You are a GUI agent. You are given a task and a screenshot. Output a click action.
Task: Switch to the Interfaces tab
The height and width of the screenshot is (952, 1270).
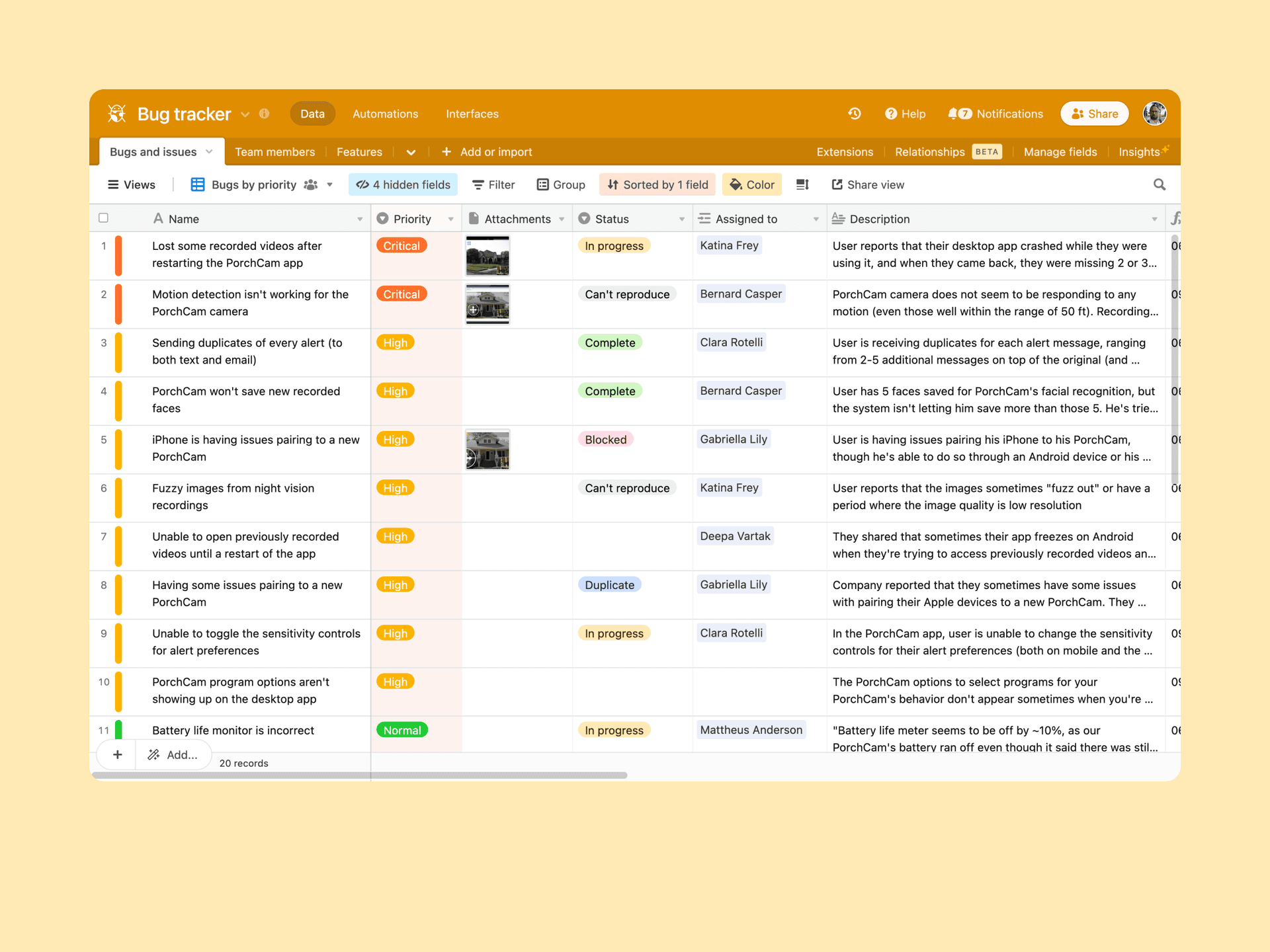[472, 114]
